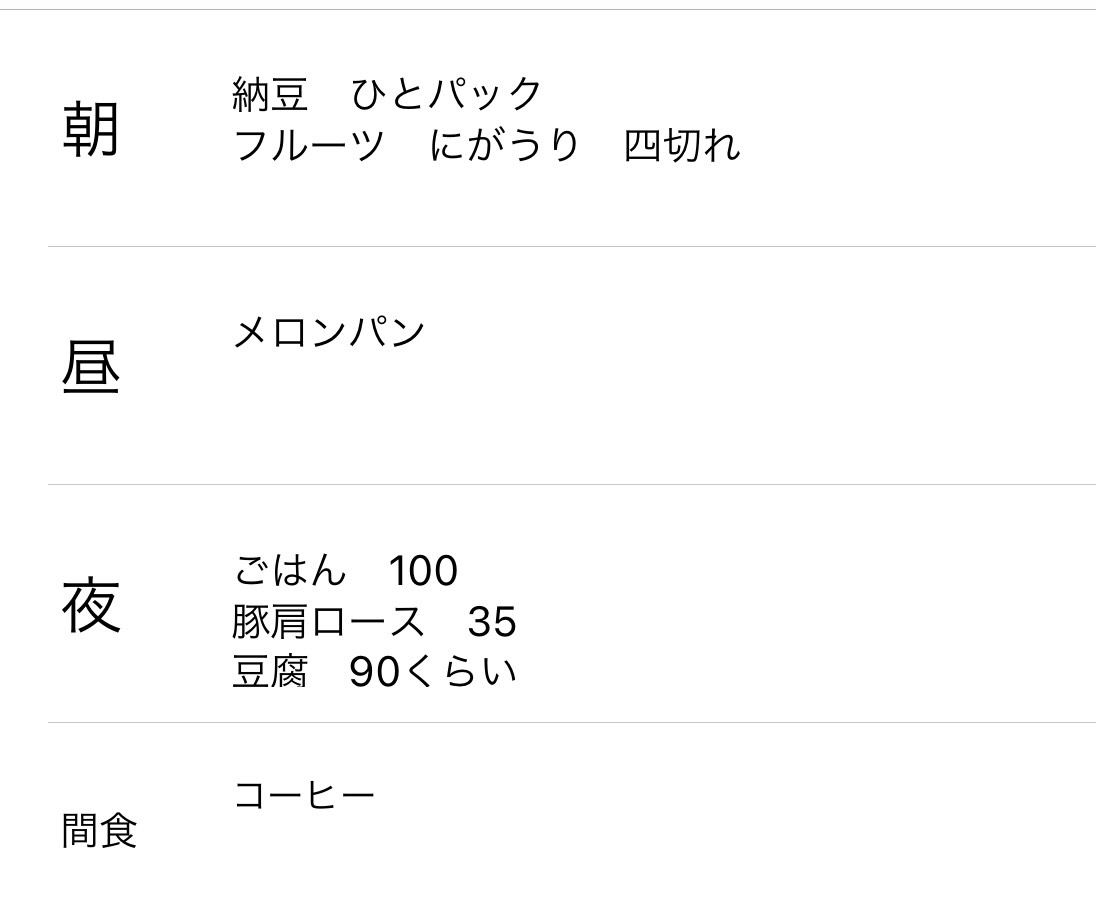Viewport: 1096px width, 921px height.
Task: Edit the 納豆 ひとパック breakfast entry
Action: [387, 94]
